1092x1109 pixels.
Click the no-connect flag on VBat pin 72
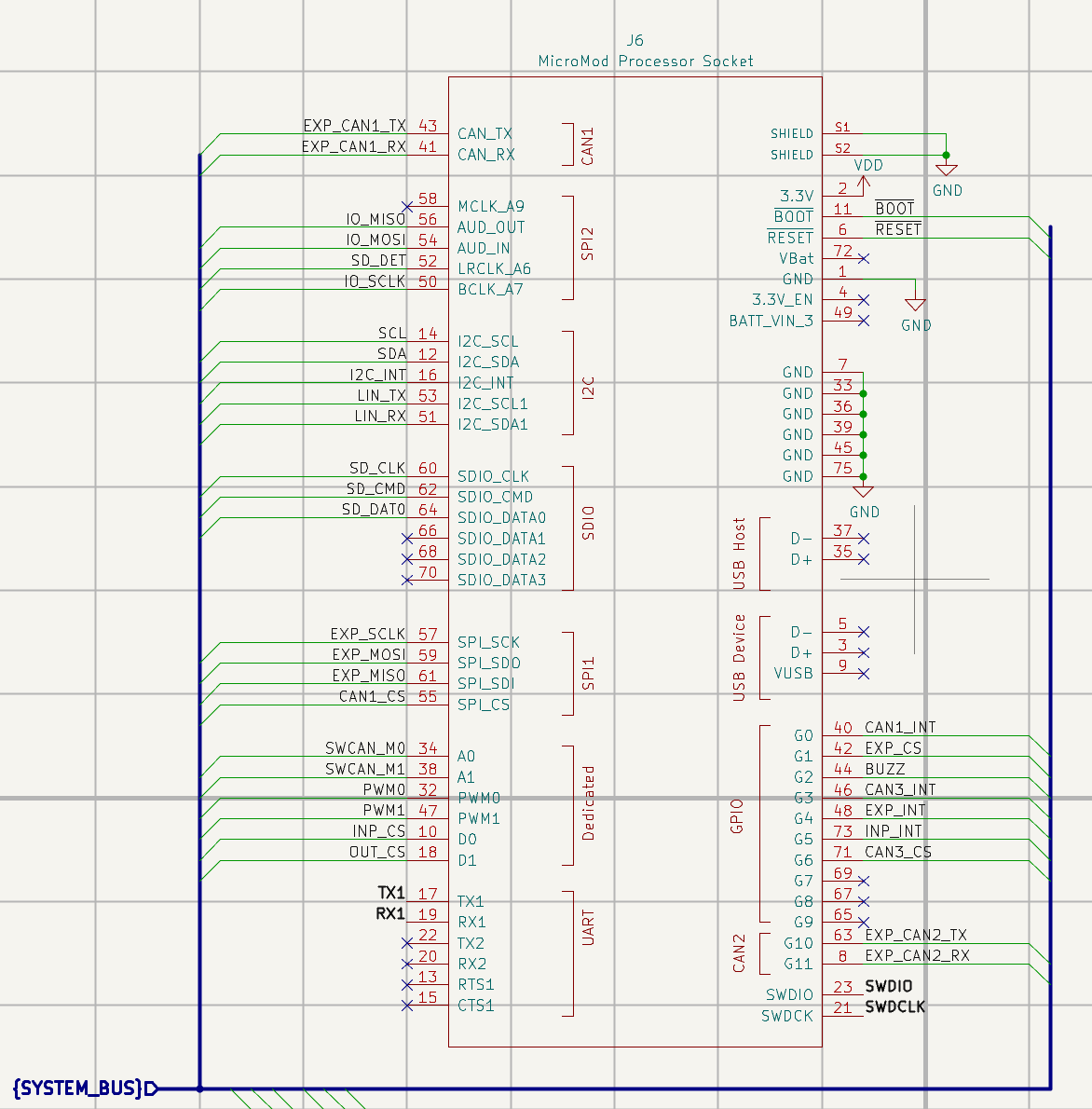(x=864, y=258)
